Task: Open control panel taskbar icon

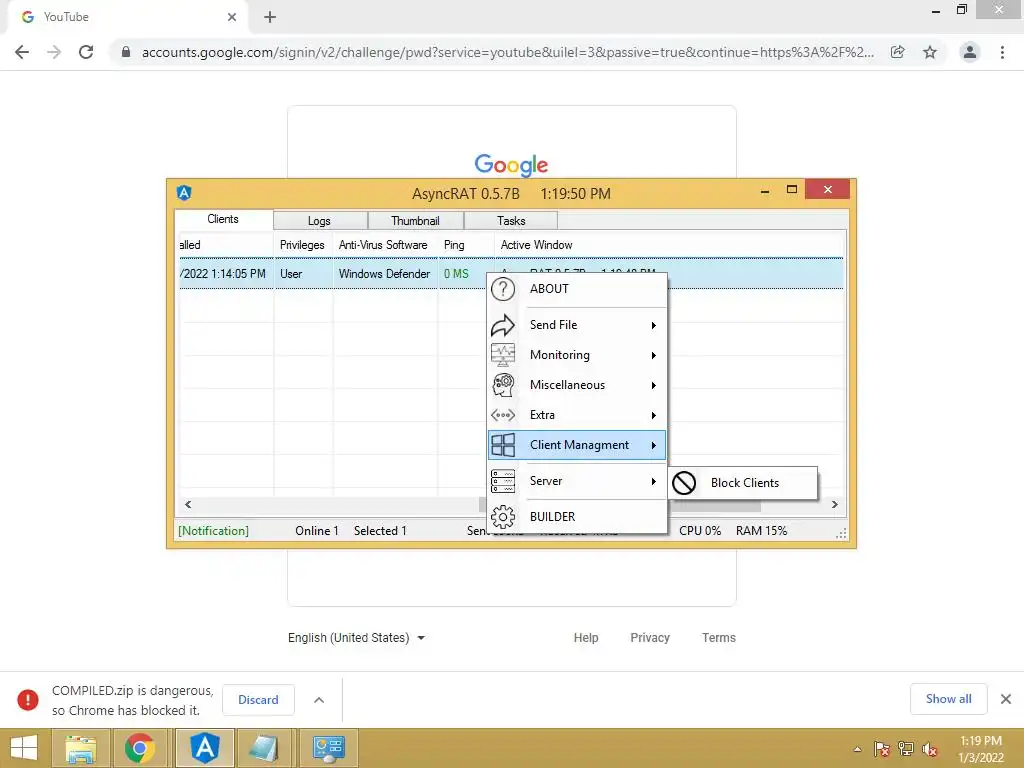Action: tap(328, 748)
